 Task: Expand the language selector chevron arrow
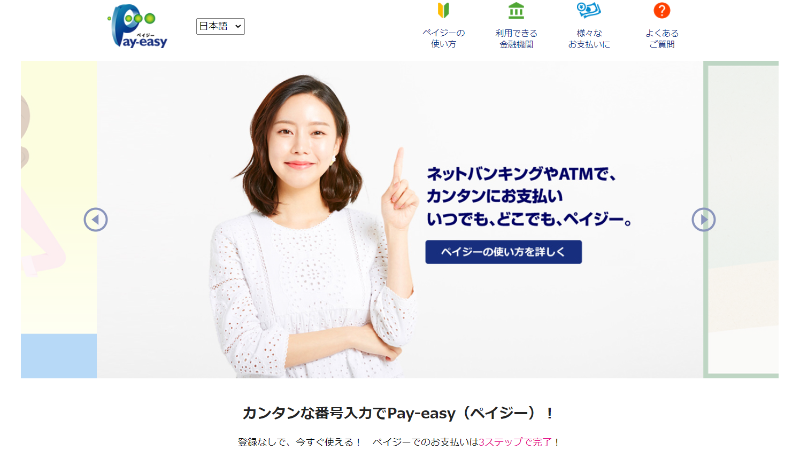point(238,26)
